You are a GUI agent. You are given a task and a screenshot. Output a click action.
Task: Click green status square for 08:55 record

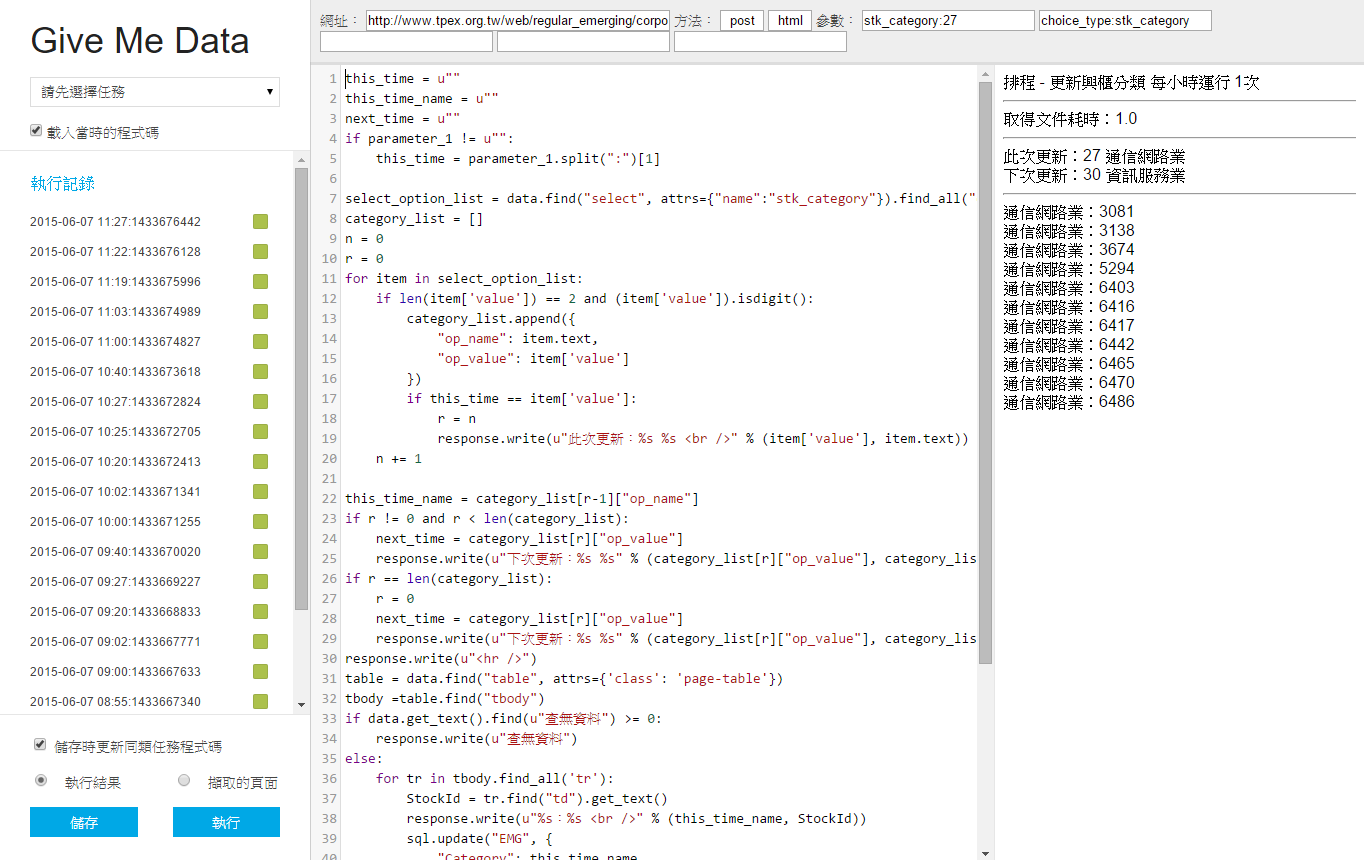point(260,702)
